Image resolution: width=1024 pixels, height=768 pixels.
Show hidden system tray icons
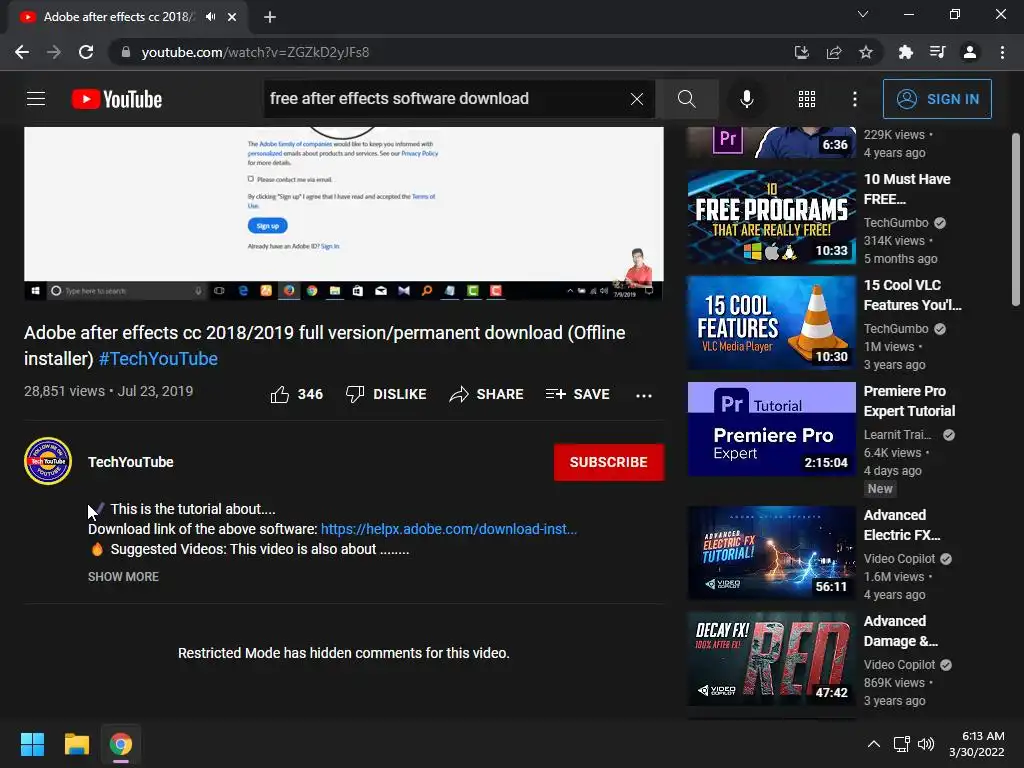(873, 744)
